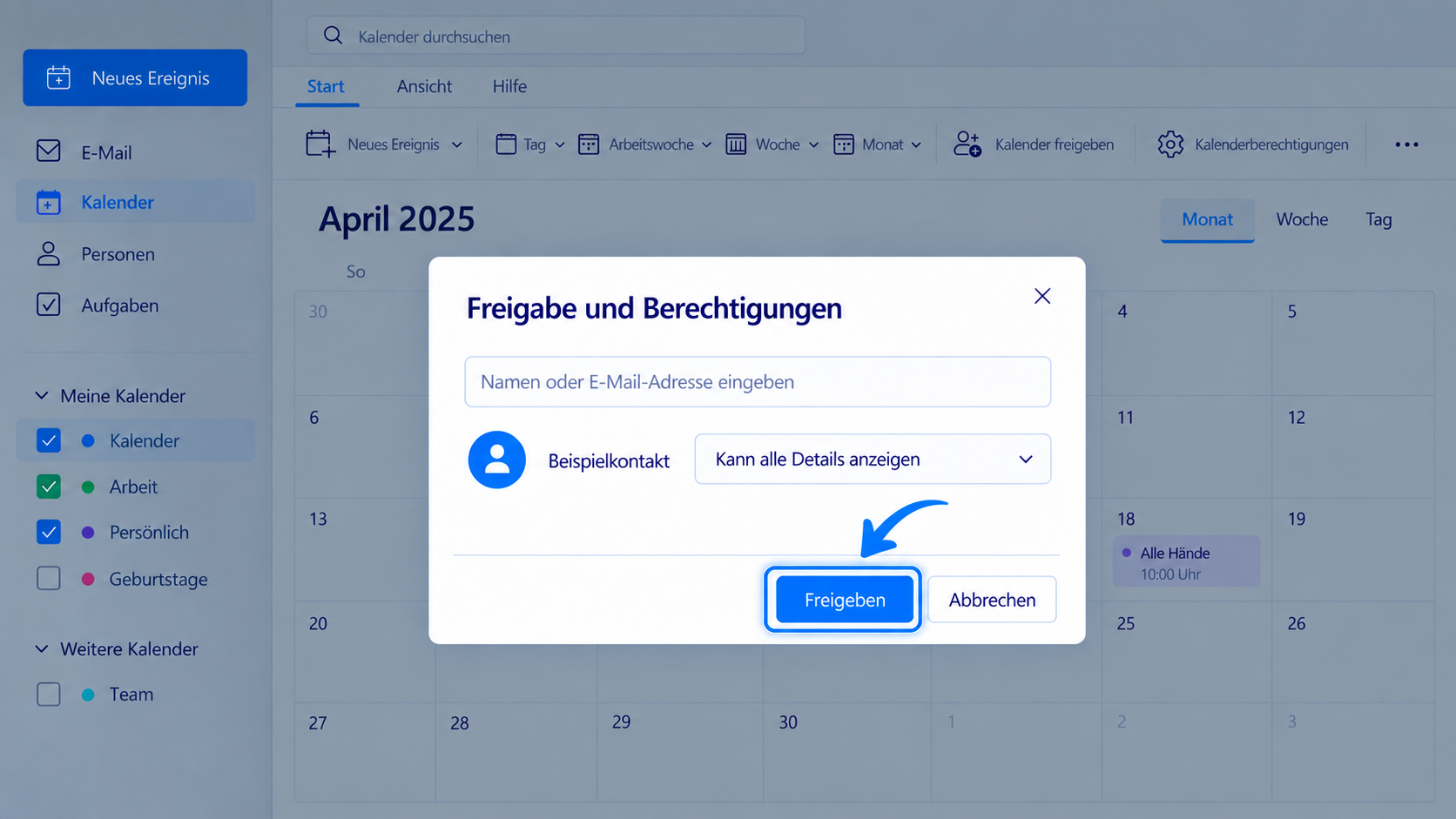Screen dimensions: 1456x819
Task: Collapse the Meine Kalender section
Action: (x=41, y=395)
